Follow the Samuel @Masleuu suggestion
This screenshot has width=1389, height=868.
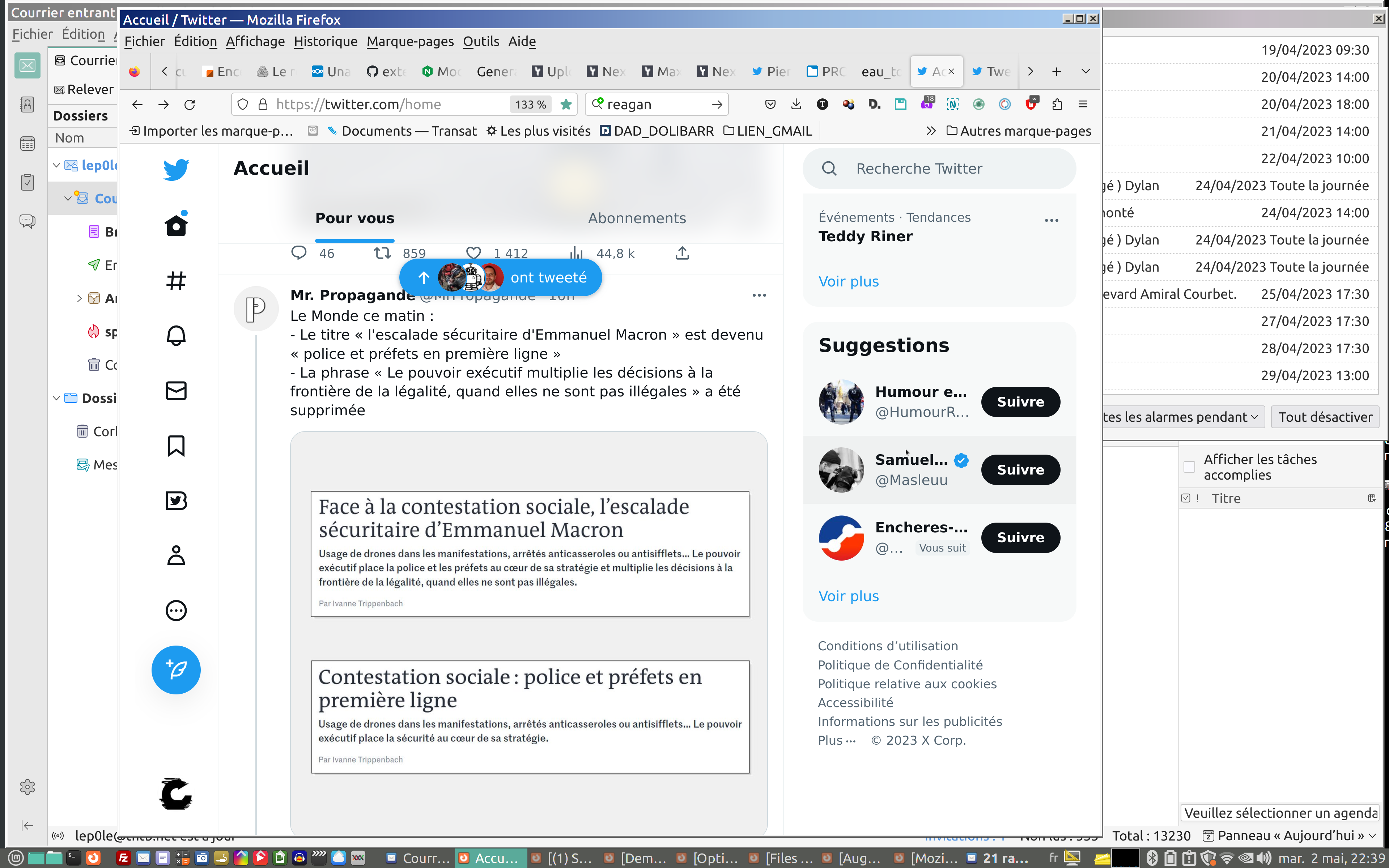click(1020, 469)
